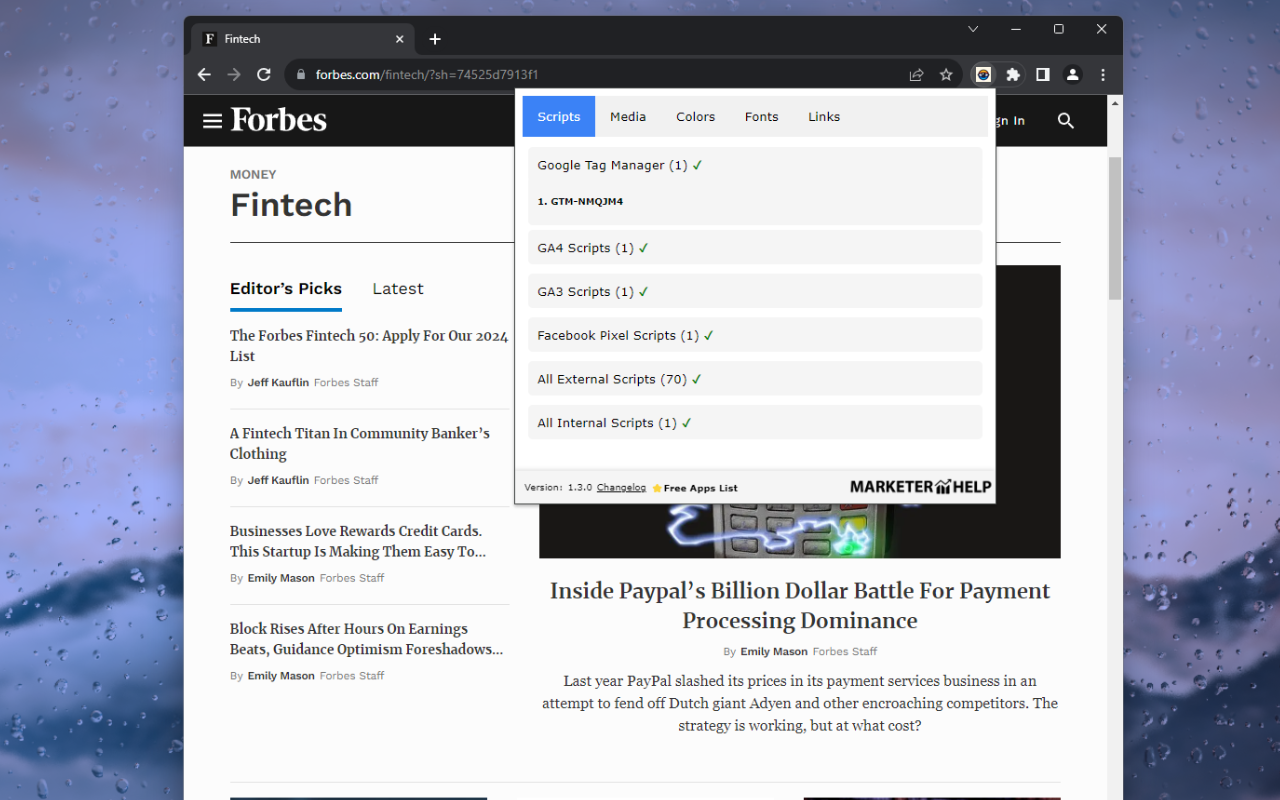Expand the GA4 Scripts section
This screenshot has width=1280, height=800.
point(754,248)
